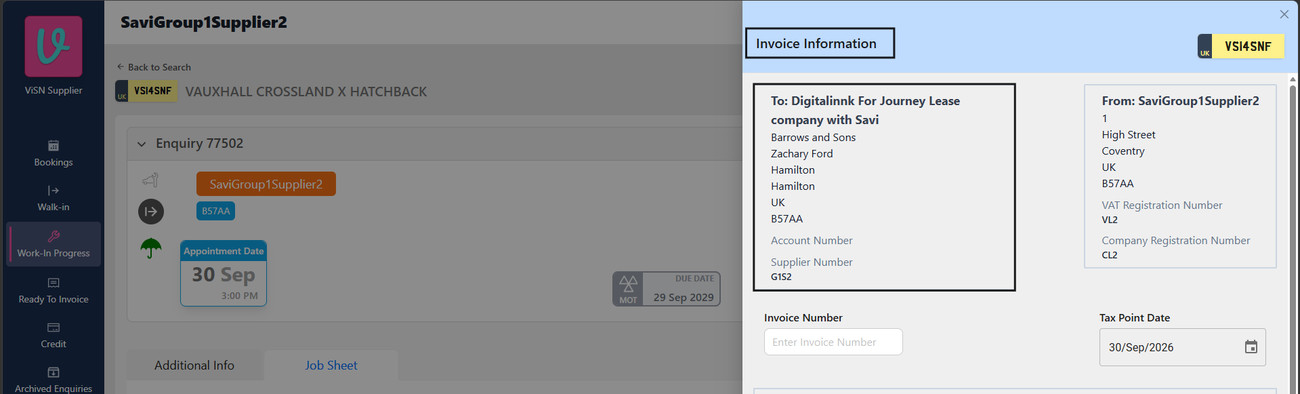
Task: Click the green umbrella icon
Action: tap(150, 248)
